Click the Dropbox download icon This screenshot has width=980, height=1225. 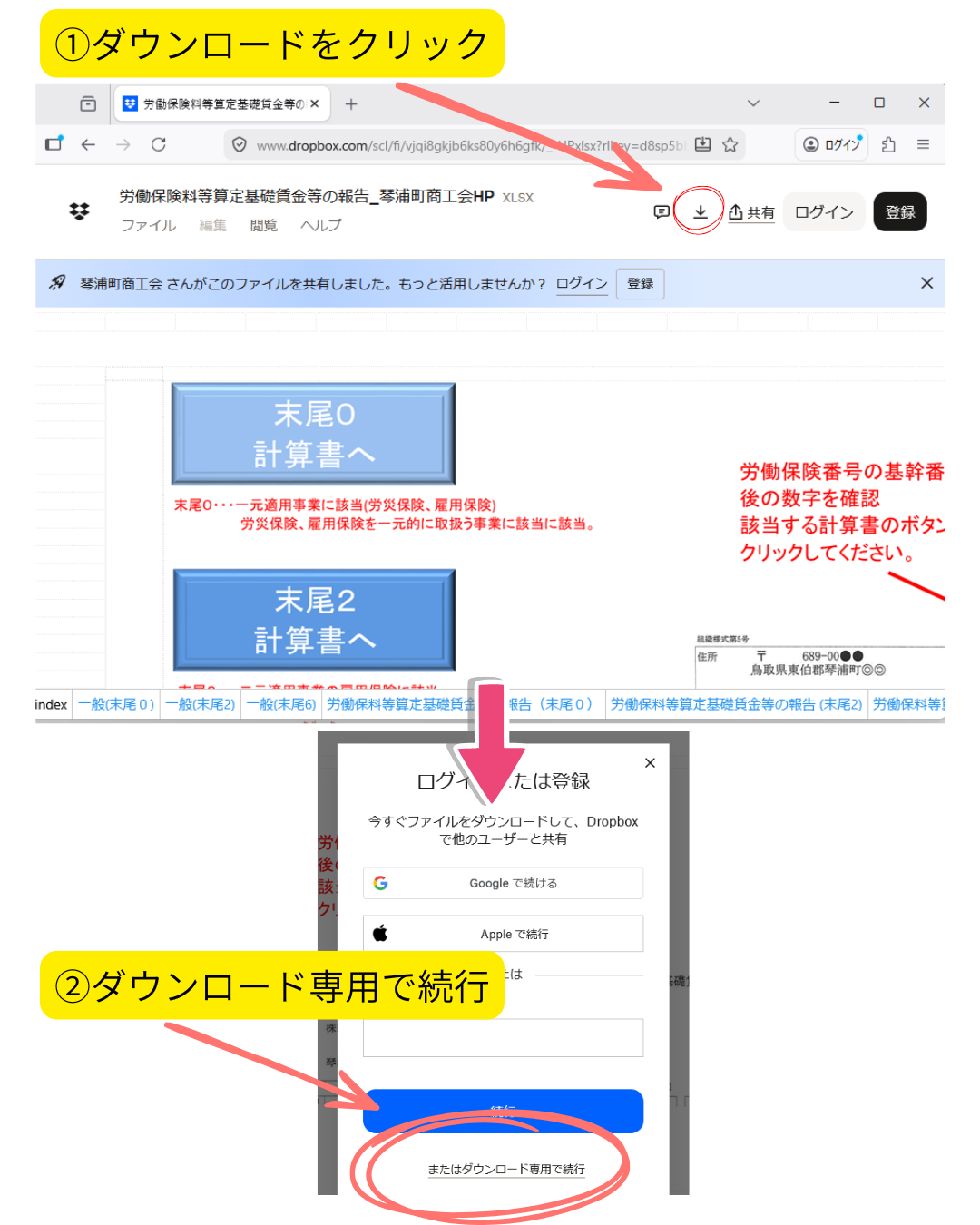(700, 211)
